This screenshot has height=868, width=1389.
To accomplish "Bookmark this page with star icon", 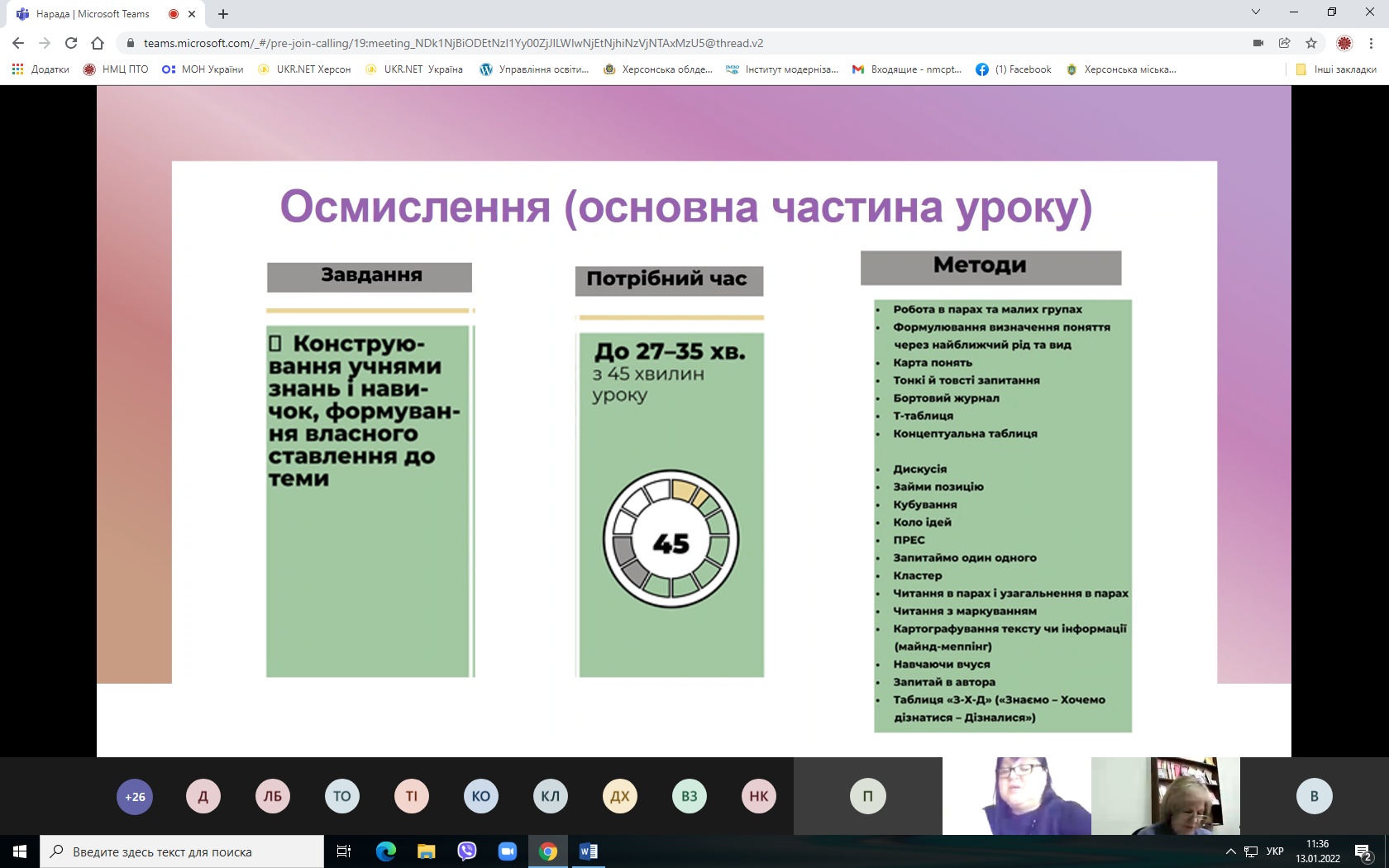I will tap(1311, 43).
